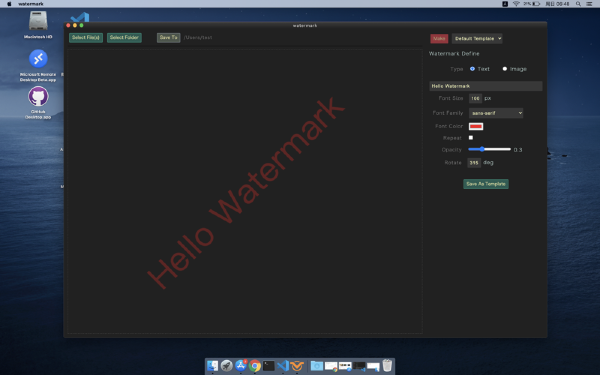Open the watermark app menu

point(31,4)
